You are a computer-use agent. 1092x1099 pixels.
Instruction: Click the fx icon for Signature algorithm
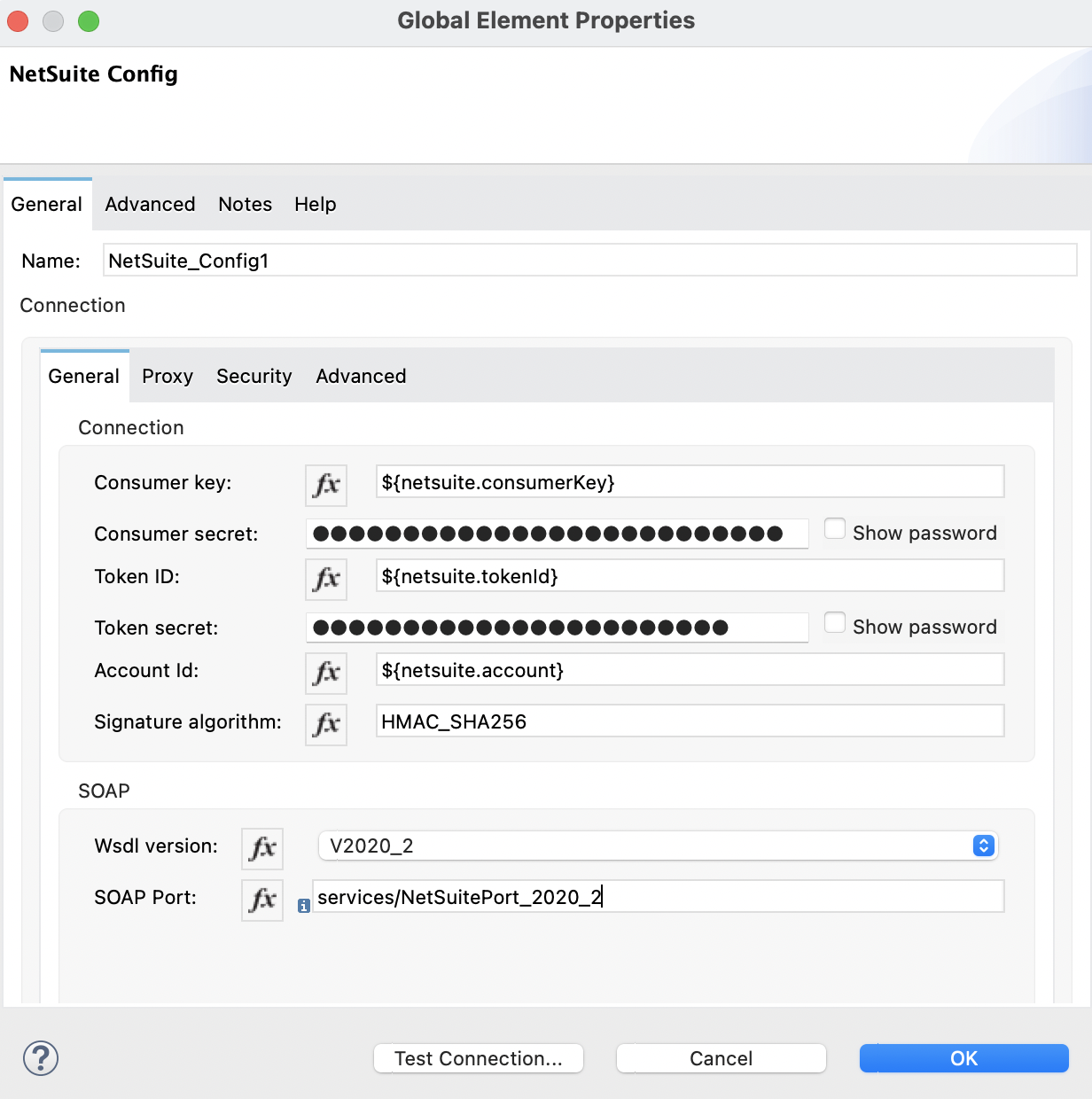[325, 724]
